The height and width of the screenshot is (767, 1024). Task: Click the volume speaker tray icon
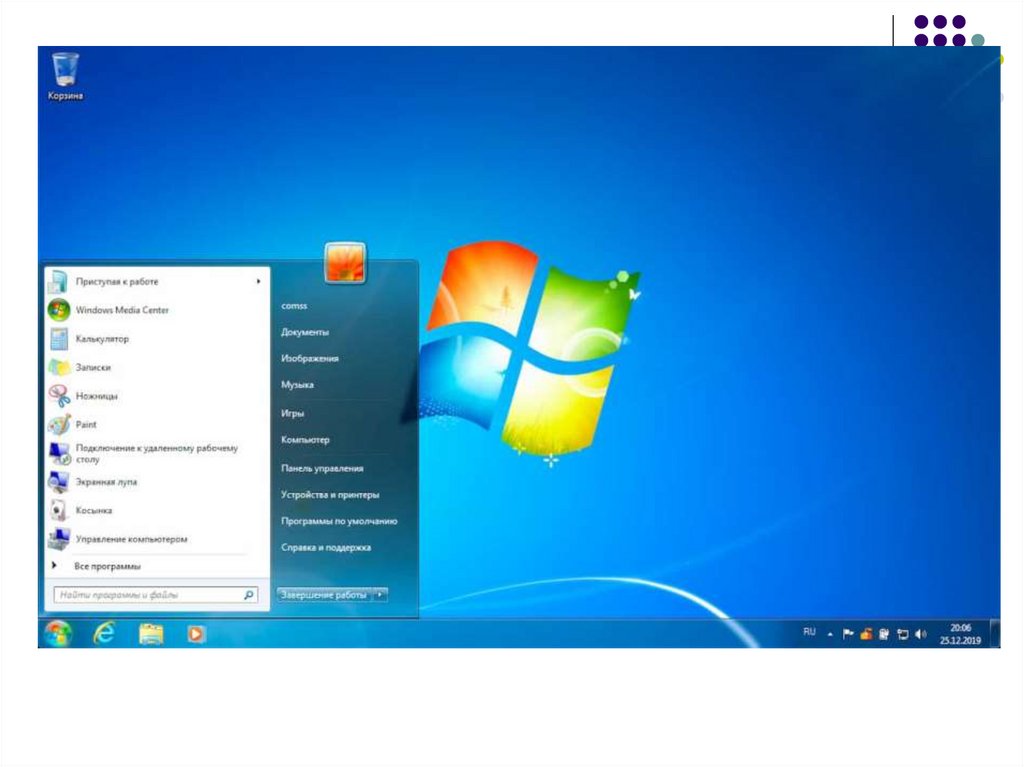(x=921, y=634)
